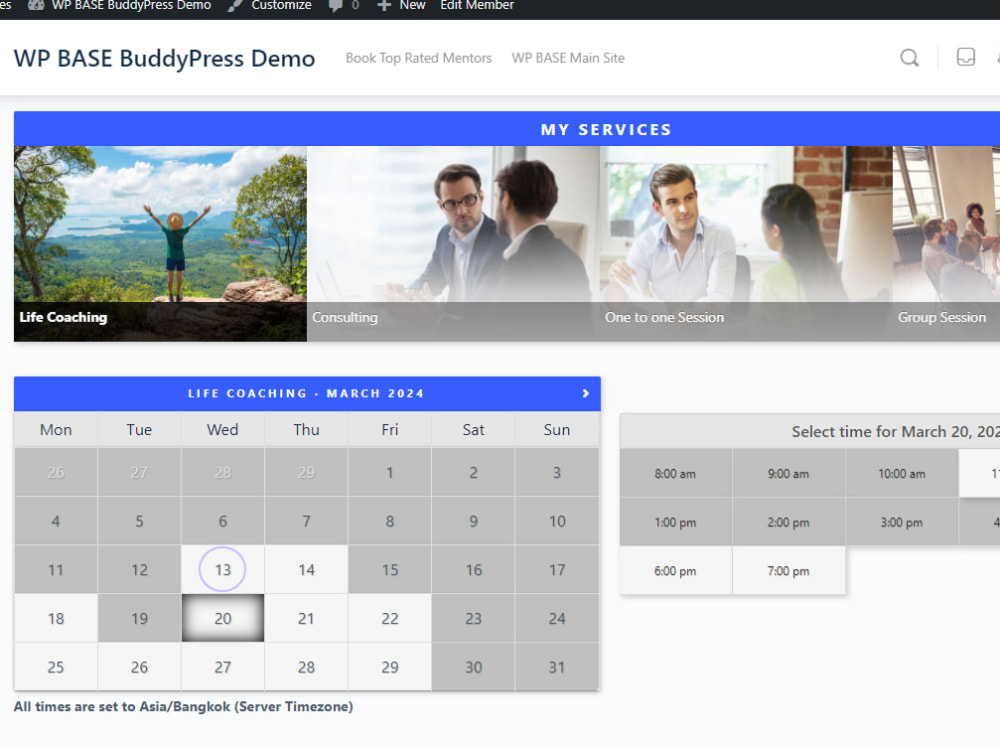The width and height of the screenshot is (1000, 750).
Task: Click the 2:00 pm time slot
Action: (789, 522)
